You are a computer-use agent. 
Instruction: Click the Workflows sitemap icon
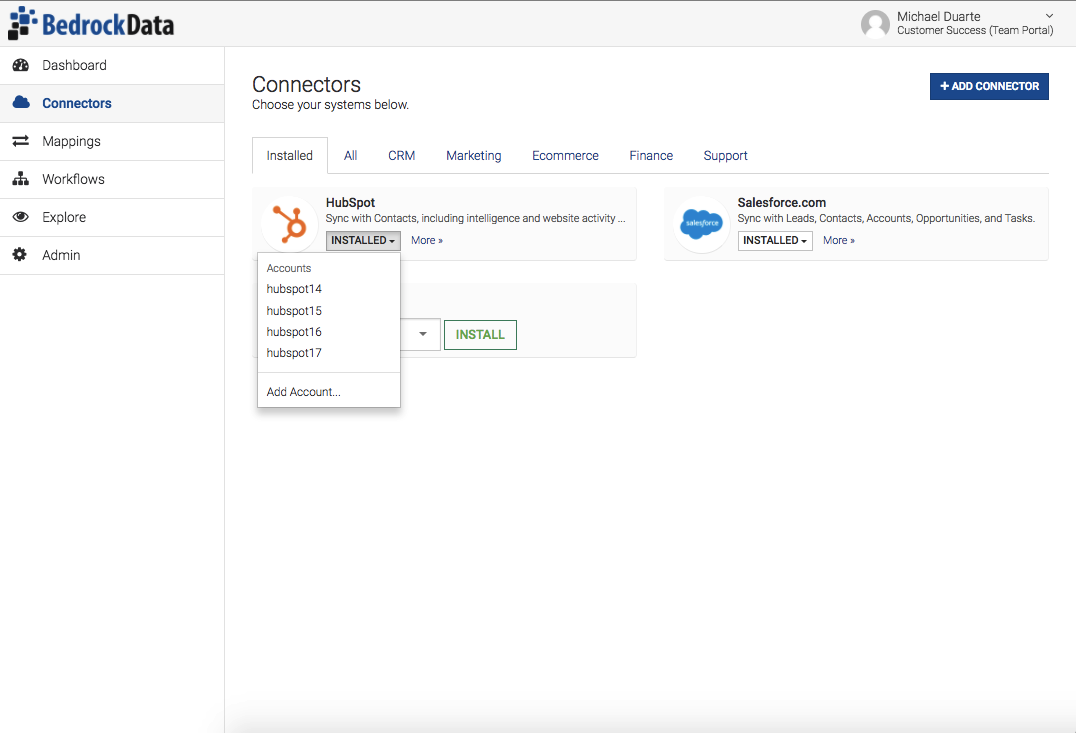(x=21, y=178)
